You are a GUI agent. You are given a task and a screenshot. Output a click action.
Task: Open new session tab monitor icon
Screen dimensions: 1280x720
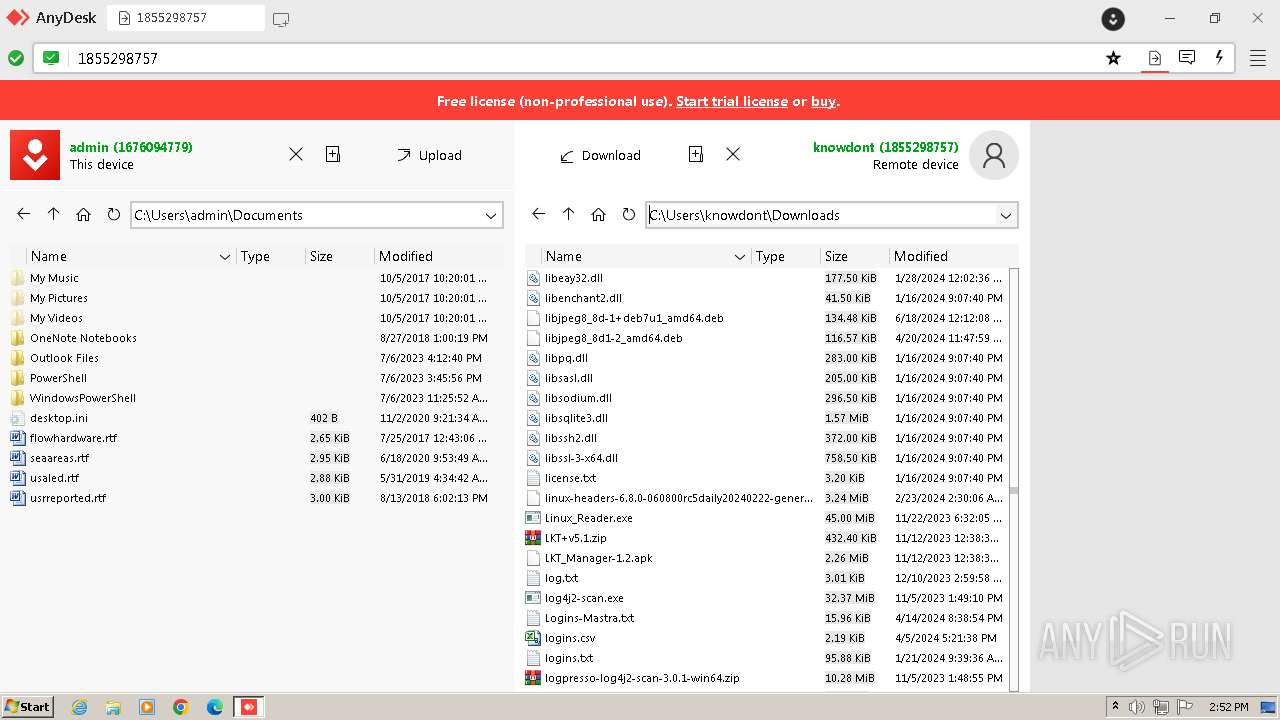(x=281, y=19)
